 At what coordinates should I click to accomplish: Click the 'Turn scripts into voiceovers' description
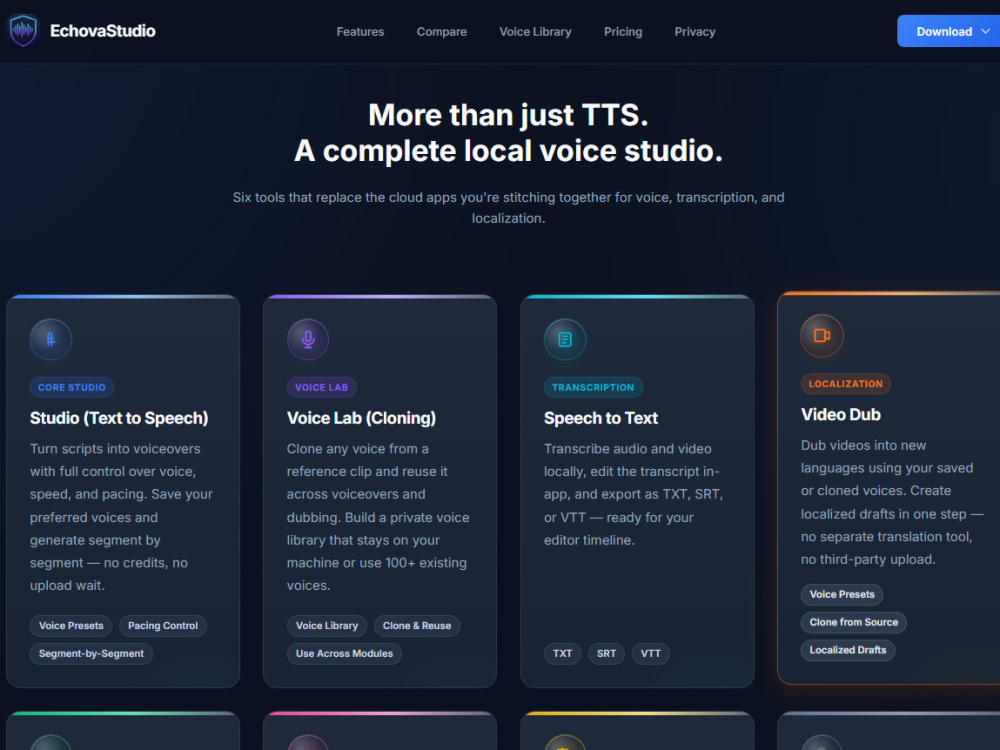[121, 517]
